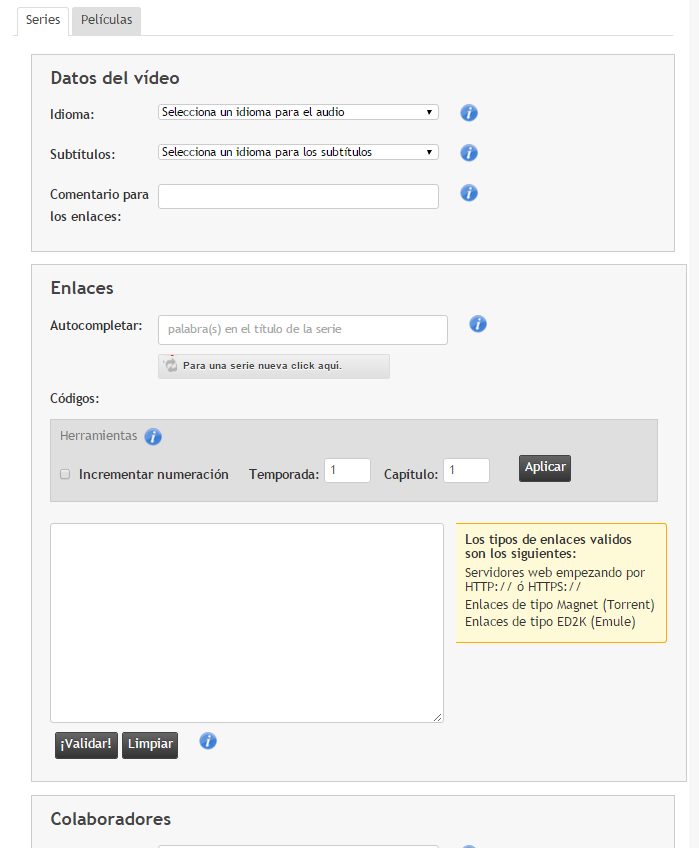Focus the Autocompletar series title field
The image size is (699, 848).
302,329
